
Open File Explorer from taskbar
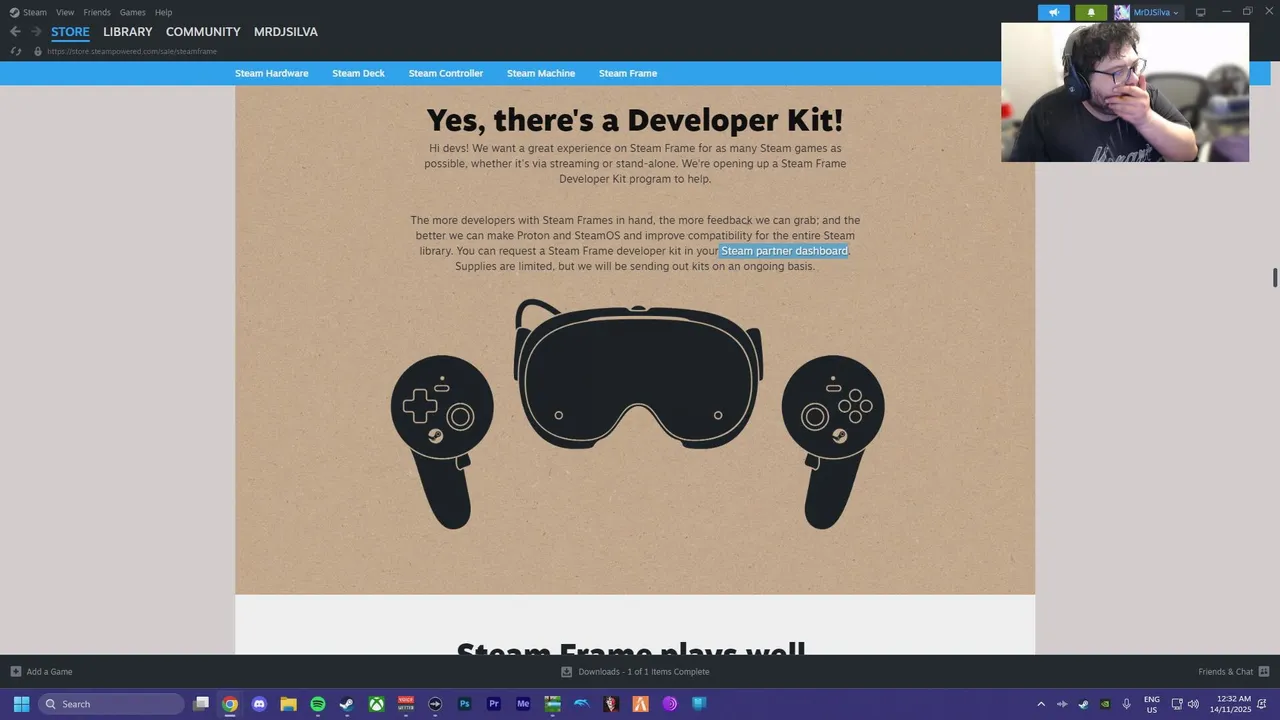(x=288, y=704)
